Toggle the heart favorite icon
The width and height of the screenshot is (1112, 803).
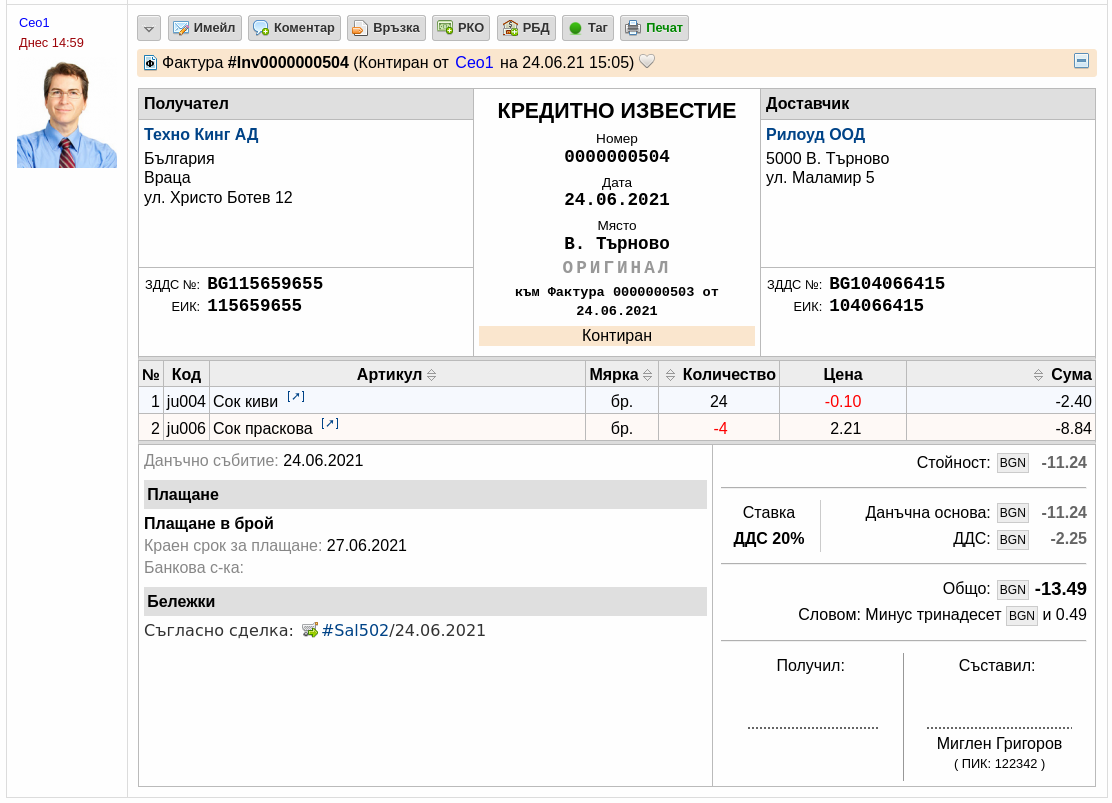point(647,62)
